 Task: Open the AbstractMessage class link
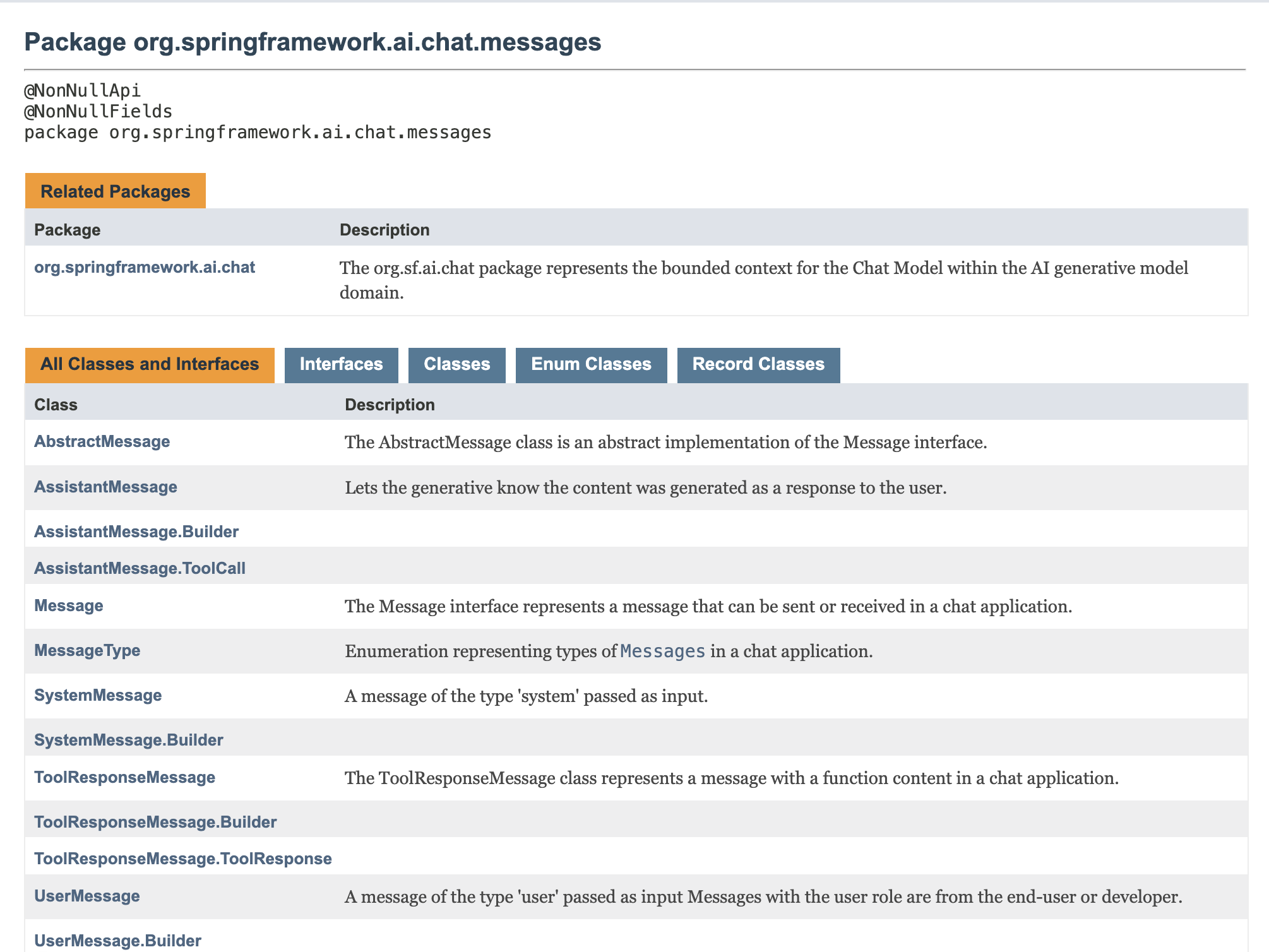[102, 441]
